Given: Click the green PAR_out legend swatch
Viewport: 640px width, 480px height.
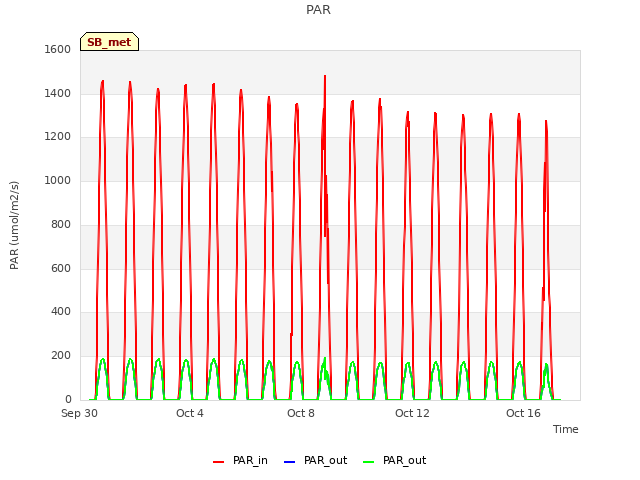Looking at the screenshot, I should [368, 462].
